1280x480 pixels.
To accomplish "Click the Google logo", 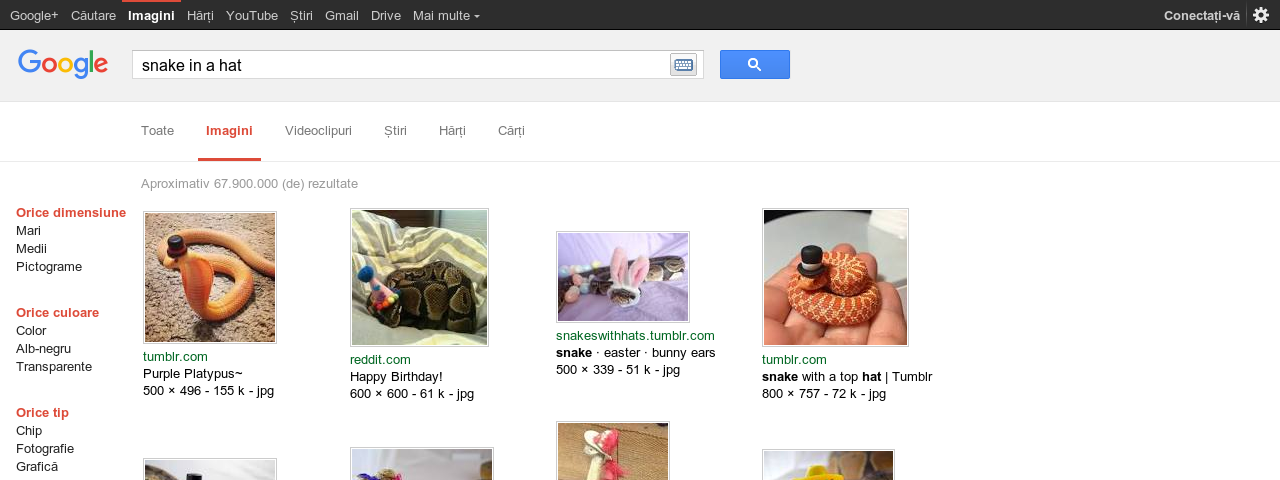I will (x=63, y=64).
